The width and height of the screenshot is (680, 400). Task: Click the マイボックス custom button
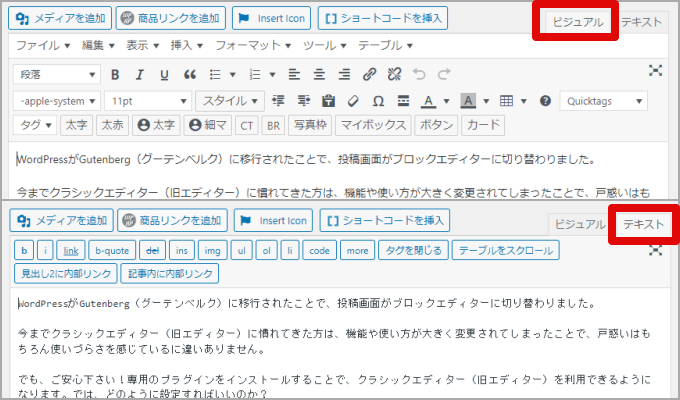click(x=373, y=125)
